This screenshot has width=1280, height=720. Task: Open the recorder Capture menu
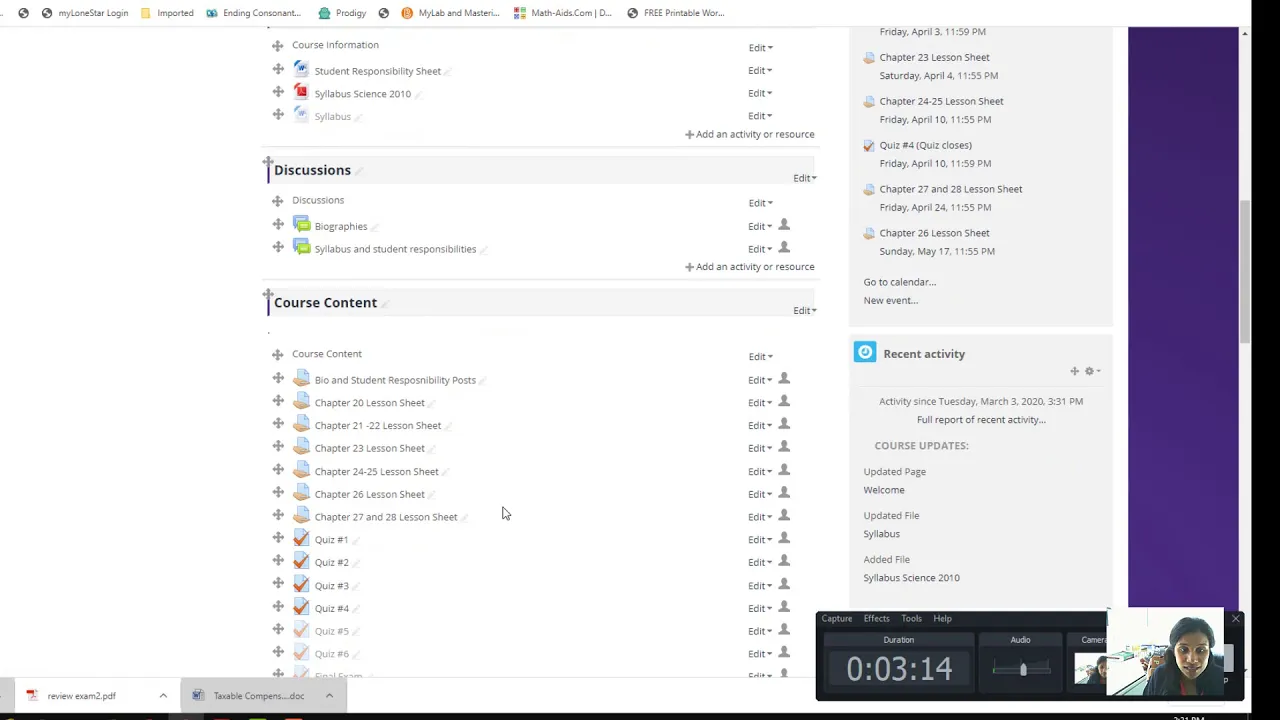[837, 618]
